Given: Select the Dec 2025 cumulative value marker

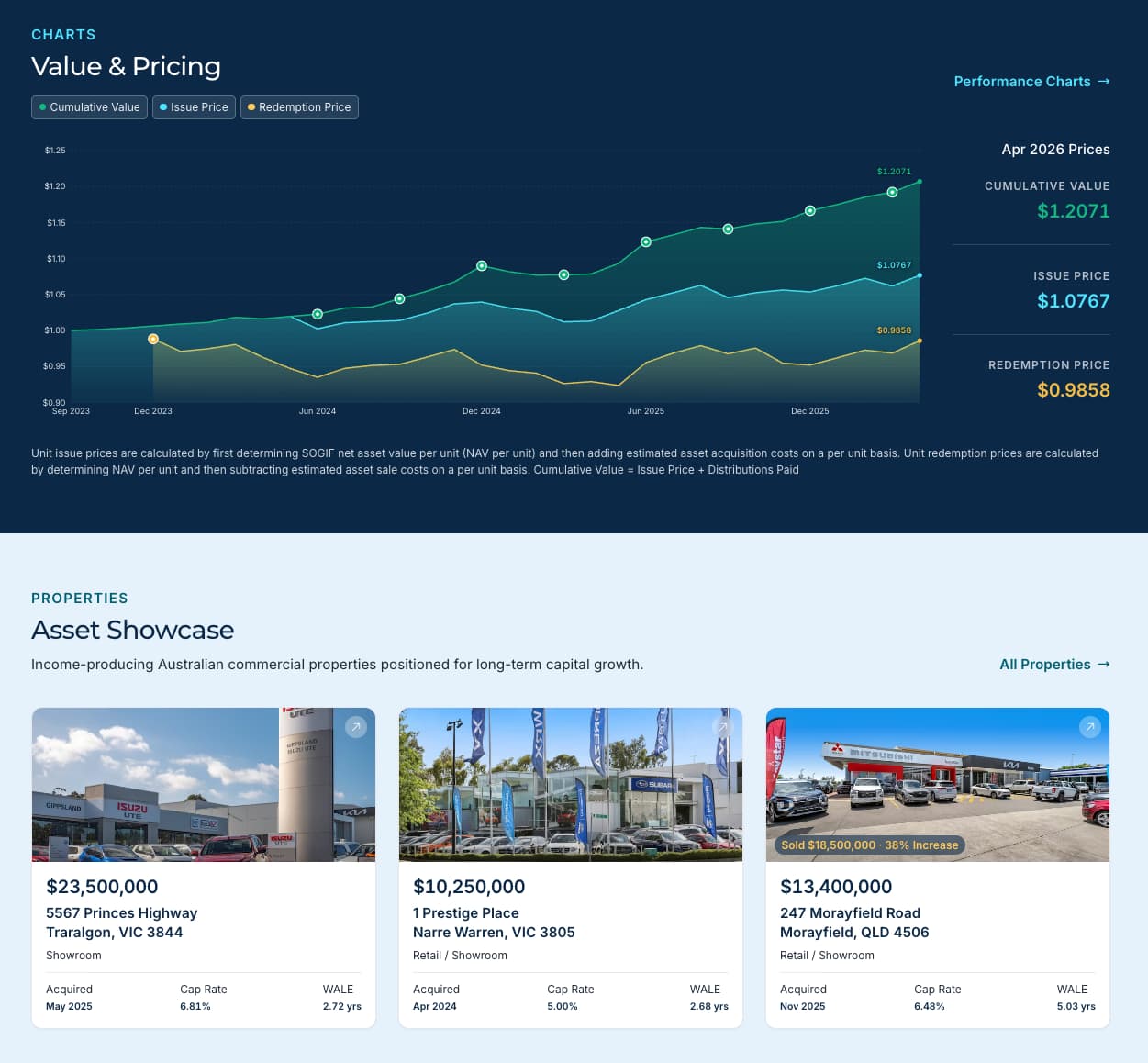Looking at the screenshot, I should tap(810, 210).
